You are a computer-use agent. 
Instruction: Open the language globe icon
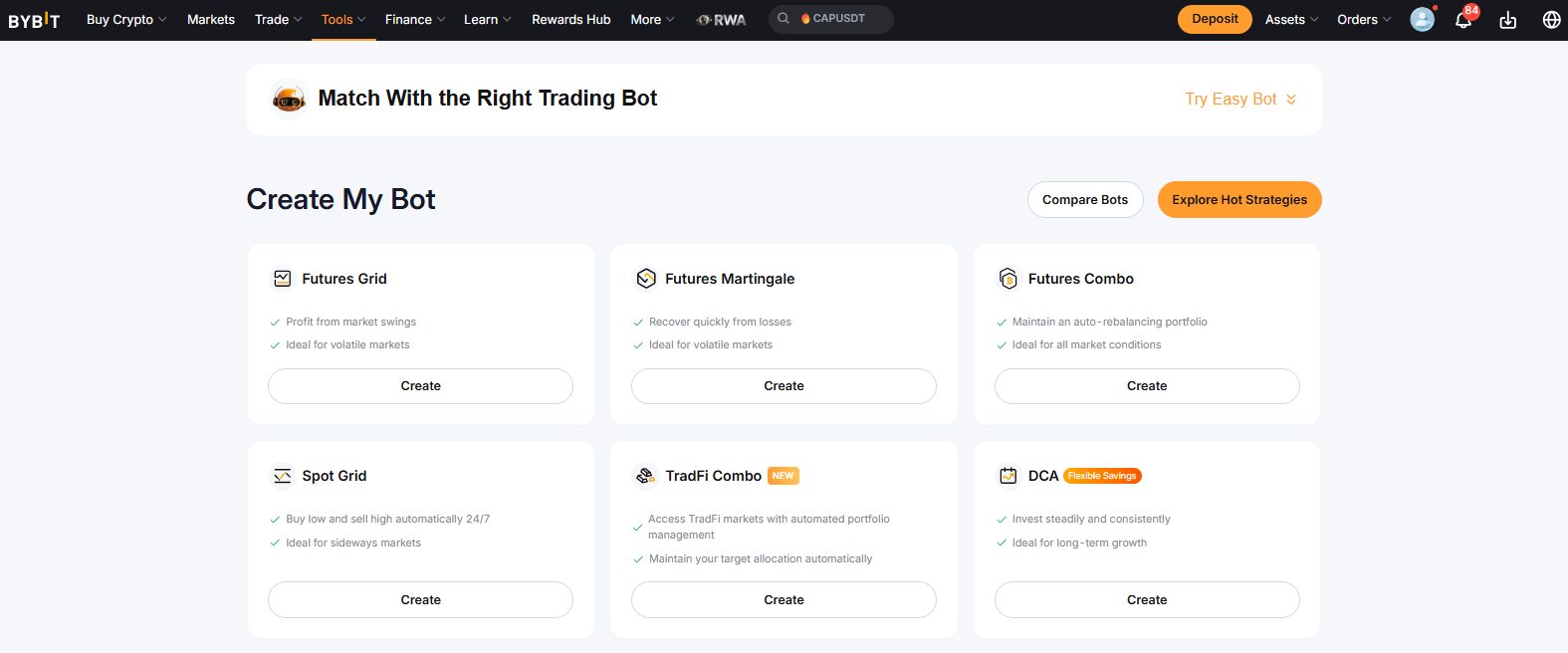1551,20
